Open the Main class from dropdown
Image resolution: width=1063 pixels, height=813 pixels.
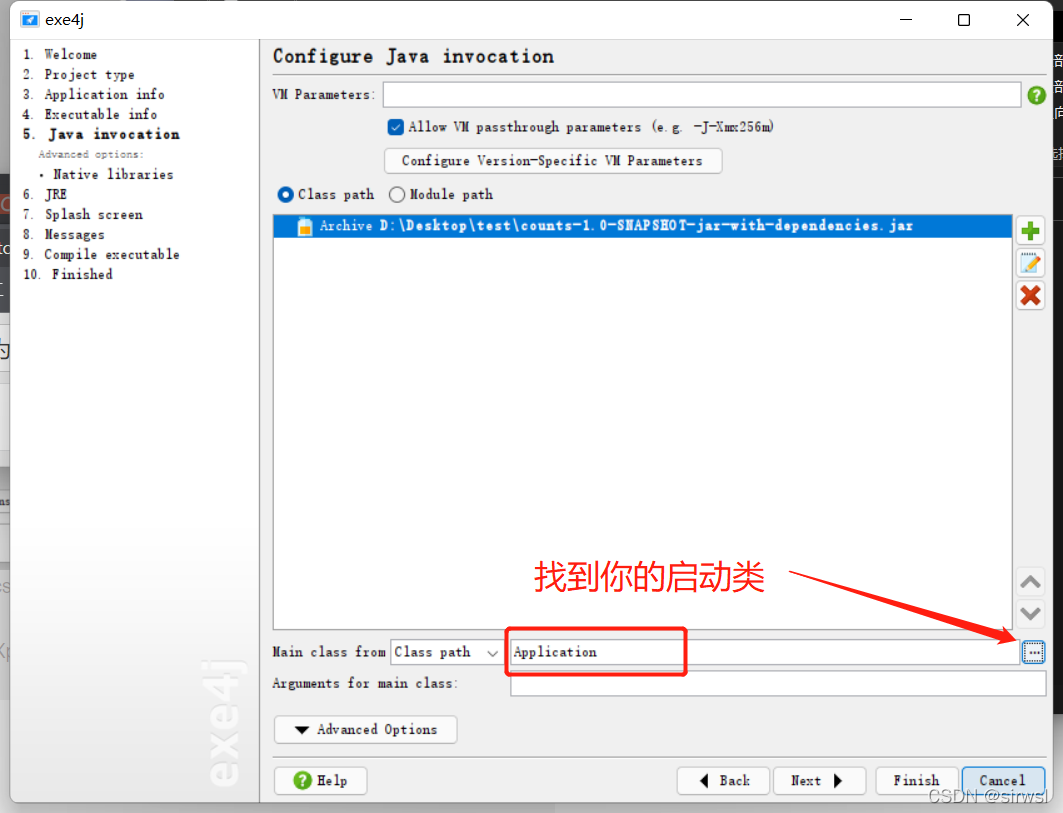(447, 652)
